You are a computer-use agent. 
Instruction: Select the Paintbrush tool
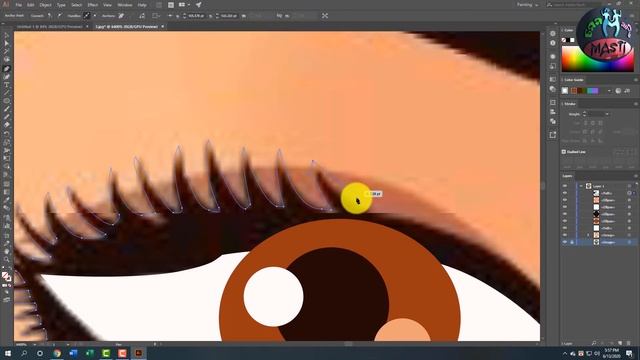(7, 109)
